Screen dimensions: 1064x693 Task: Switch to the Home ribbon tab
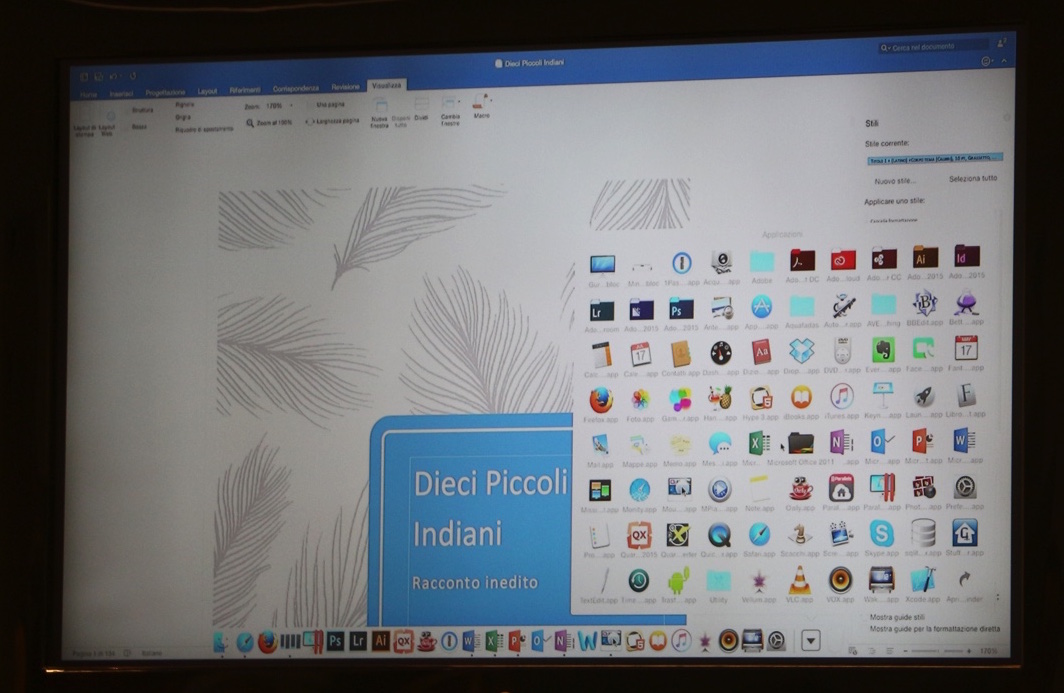click(x=88, y=94)
